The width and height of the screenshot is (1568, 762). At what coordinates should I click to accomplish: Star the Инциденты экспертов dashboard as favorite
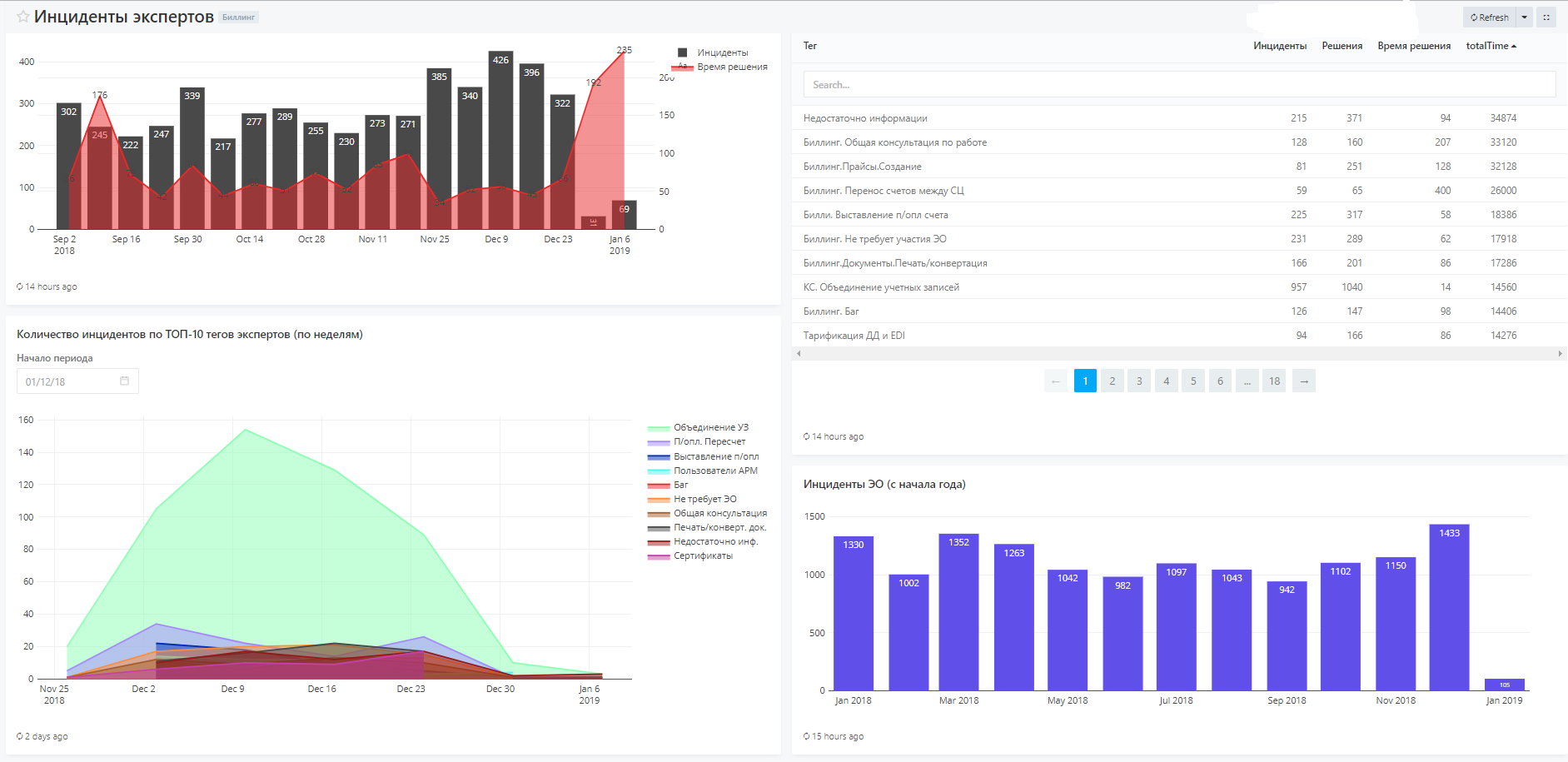point(23,17)
